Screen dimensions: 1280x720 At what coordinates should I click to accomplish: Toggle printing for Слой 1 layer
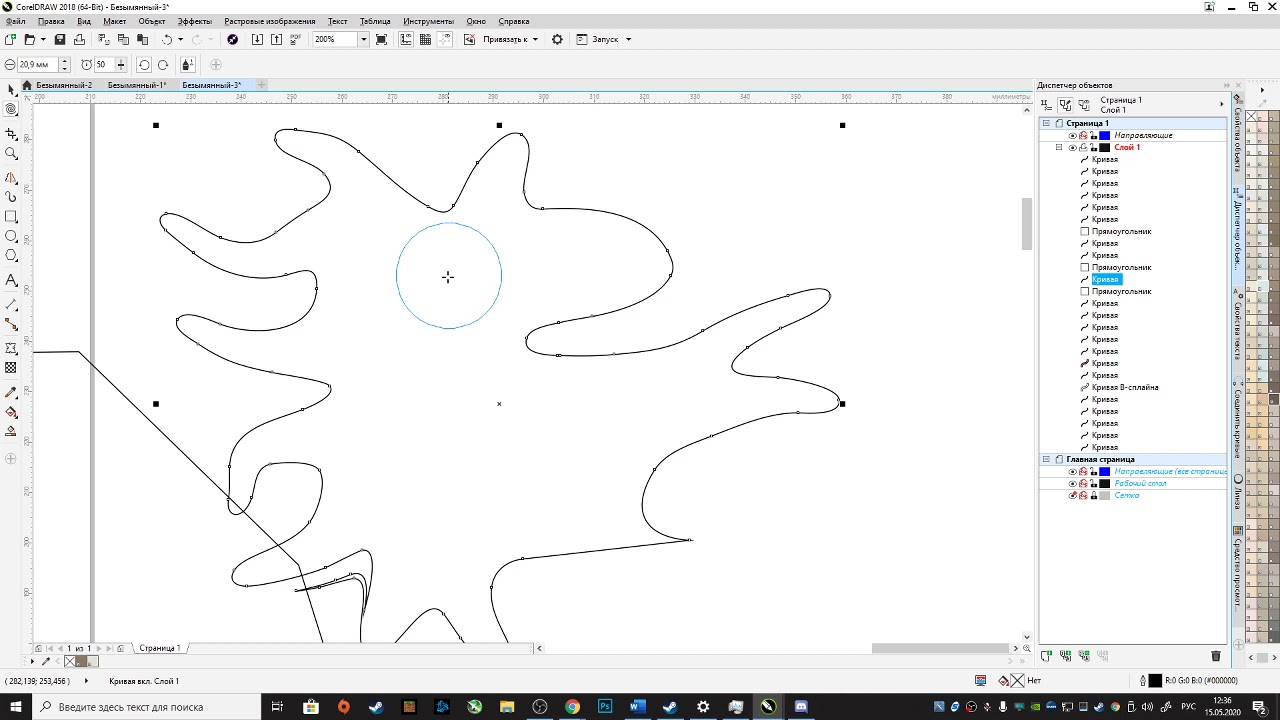click(x=1083, y=147)
